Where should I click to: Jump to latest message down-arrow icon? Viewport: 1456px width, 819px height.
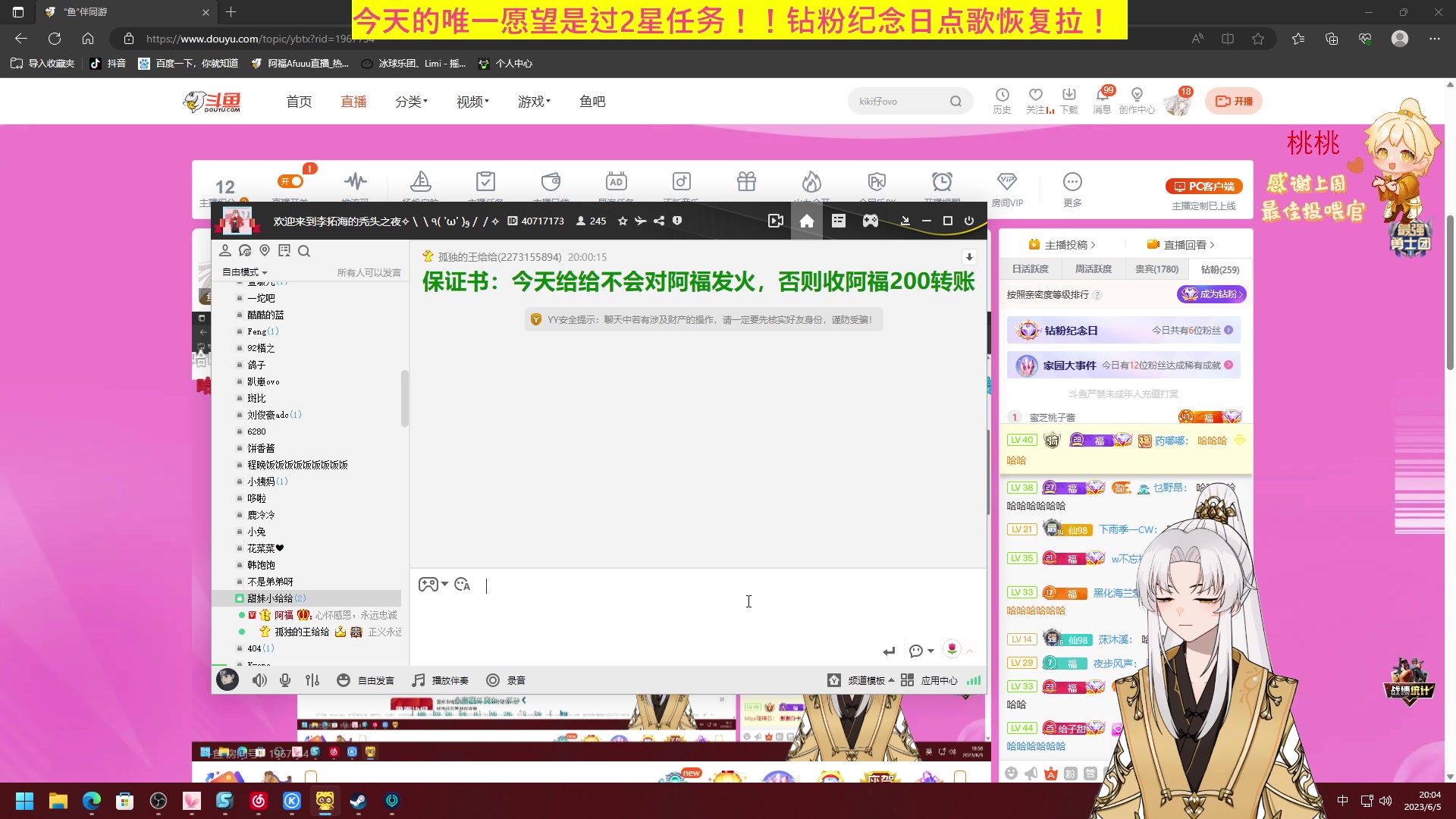[x=969, y=257]
